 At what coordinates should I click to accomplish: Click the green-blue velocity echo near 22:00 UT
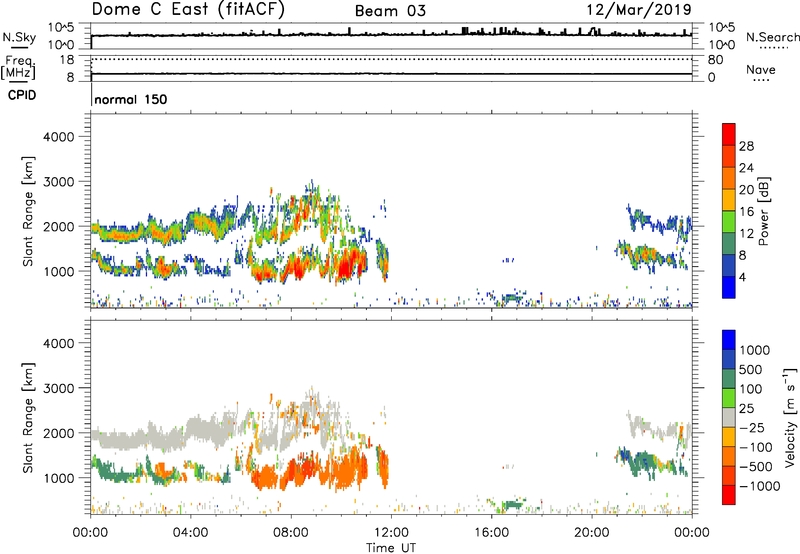642,462
